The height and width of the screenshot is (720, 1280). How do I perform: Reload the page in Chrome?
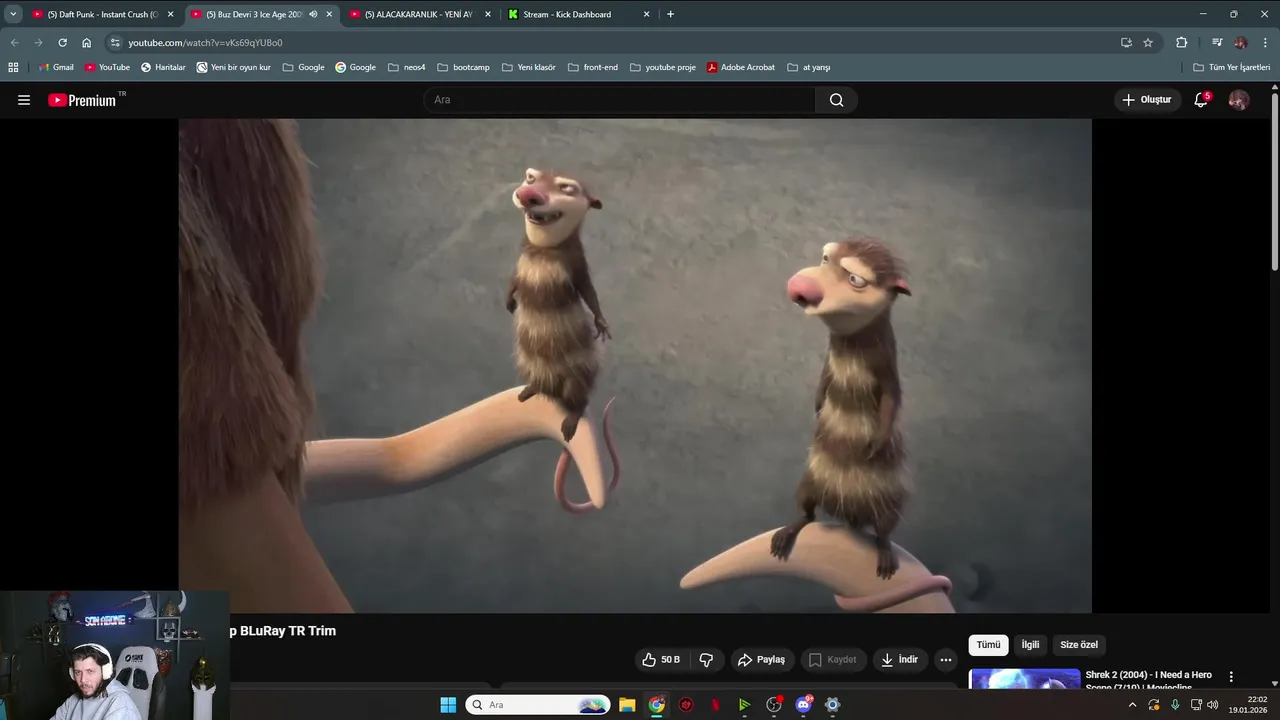point(62,43)
